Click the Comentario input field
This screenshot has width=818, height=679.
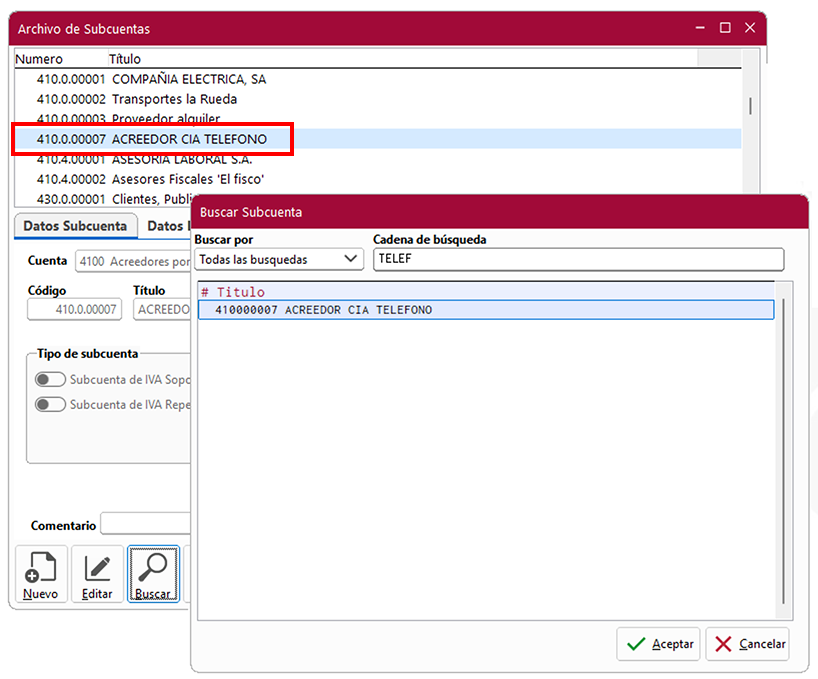[x=145, y=525]
